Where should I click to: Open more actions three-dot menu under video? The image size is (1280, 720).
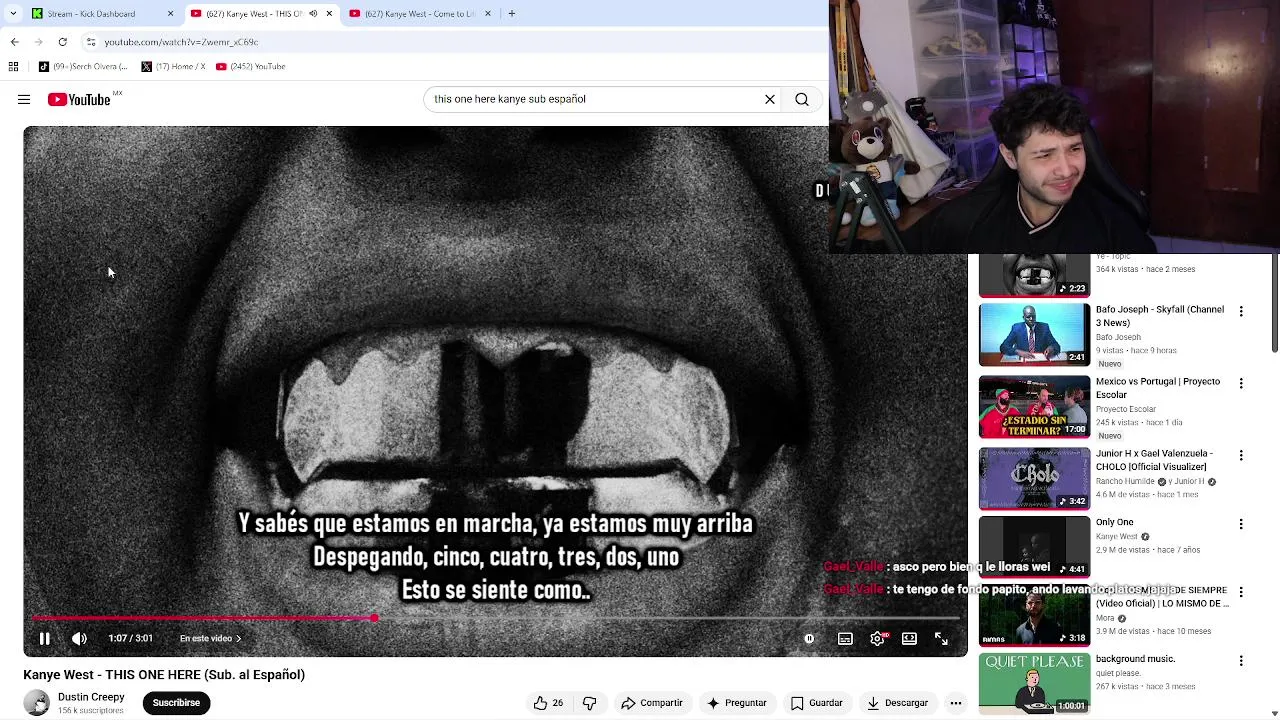click(956, 703)
